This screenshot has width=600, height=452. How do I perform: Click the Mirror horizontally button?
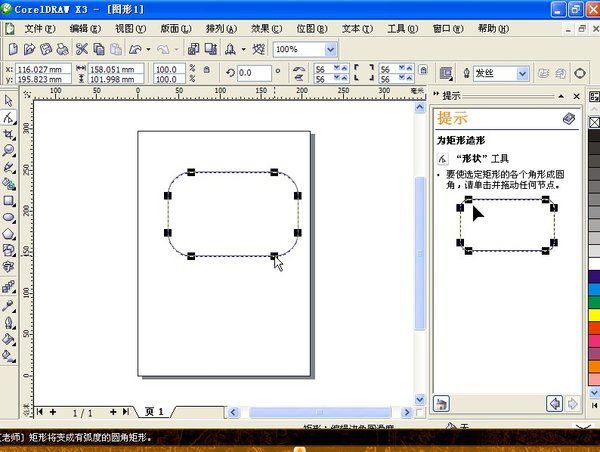click(298, 69)
